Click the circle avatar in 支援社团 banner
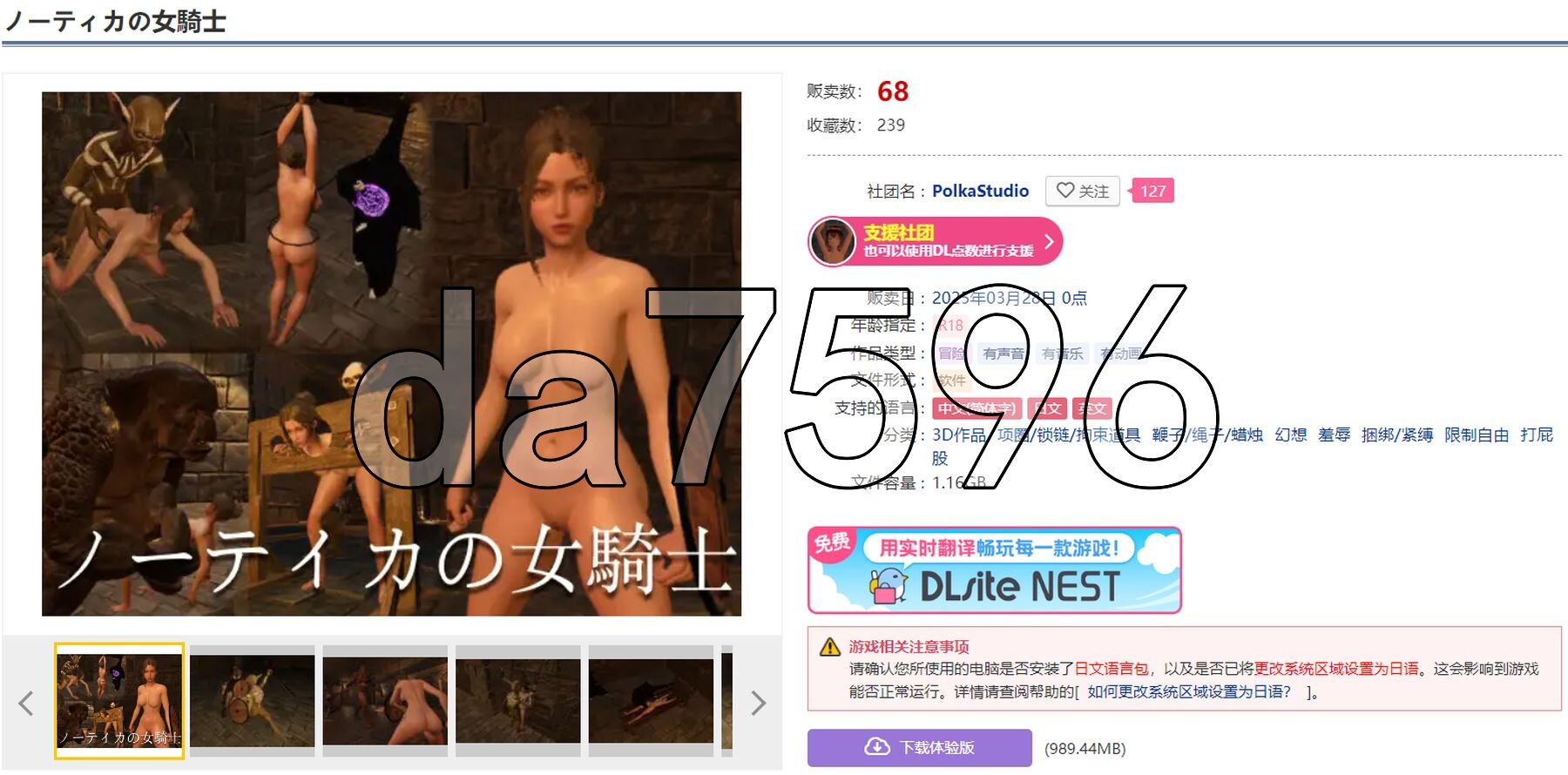 tap(833, 241)
